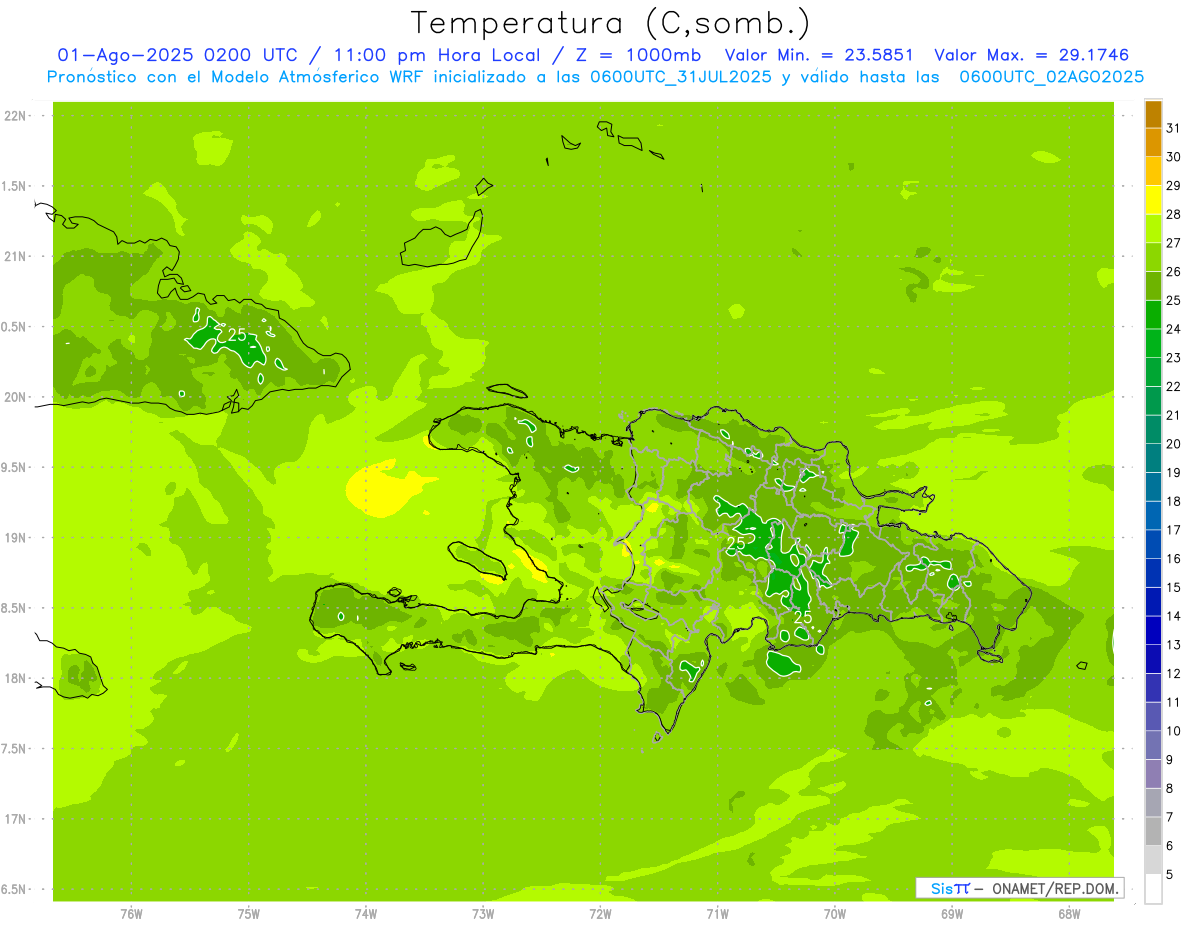Screen dimensions: 1200x927
Task: Click the '0600UTC_31JUL2025' initialization time text
Action: 680,76
